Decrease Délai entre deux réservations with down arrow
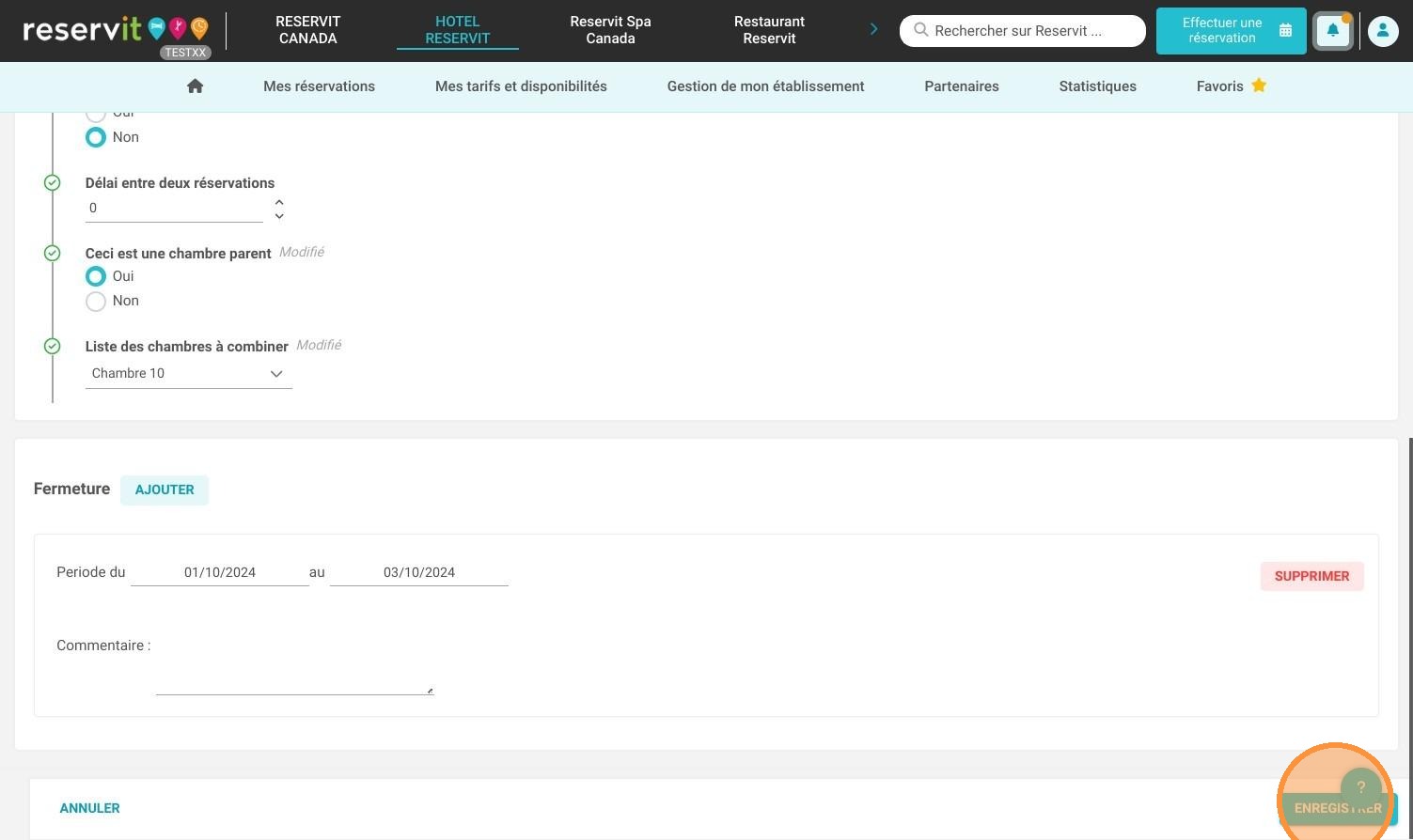 pyautogui.click(x=279, y=216)
